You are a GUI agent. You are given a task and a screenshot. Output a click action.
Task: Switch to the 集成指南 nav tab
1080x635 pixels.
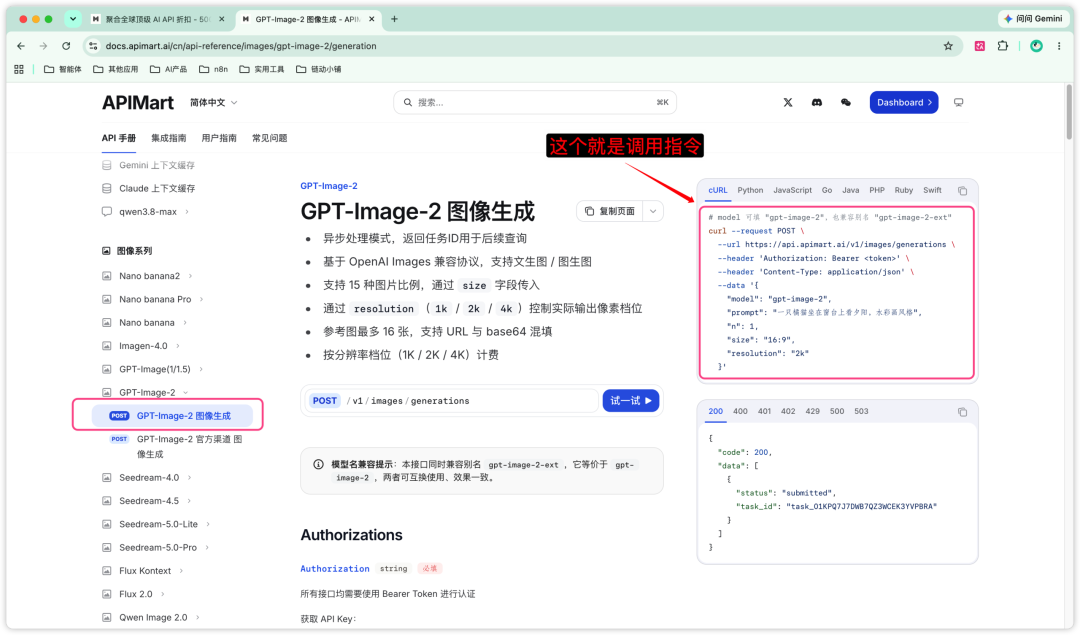(169, 138)
